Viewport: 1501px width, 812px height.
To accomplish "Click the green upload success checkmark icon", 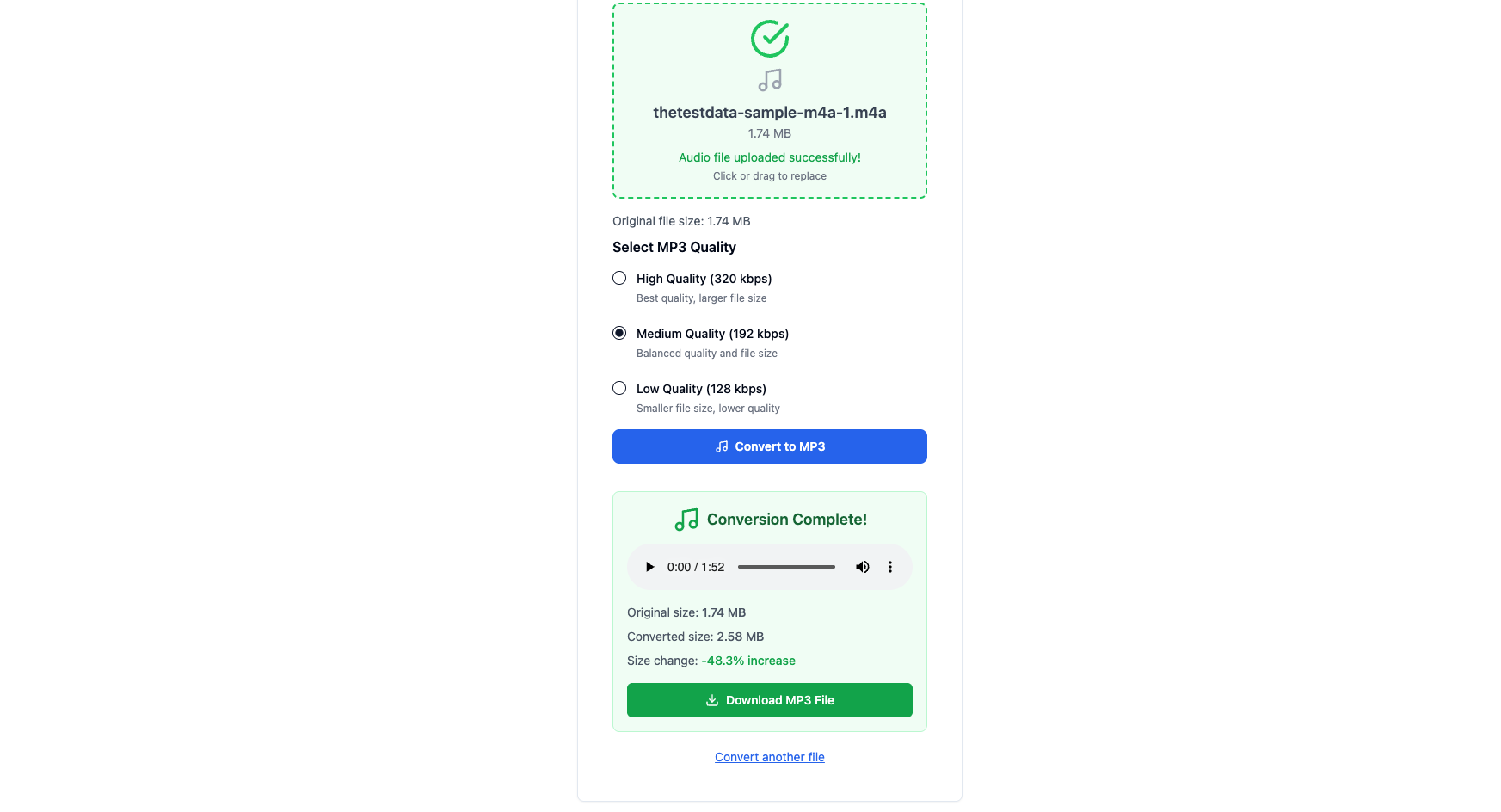I will tap(770, 39).
